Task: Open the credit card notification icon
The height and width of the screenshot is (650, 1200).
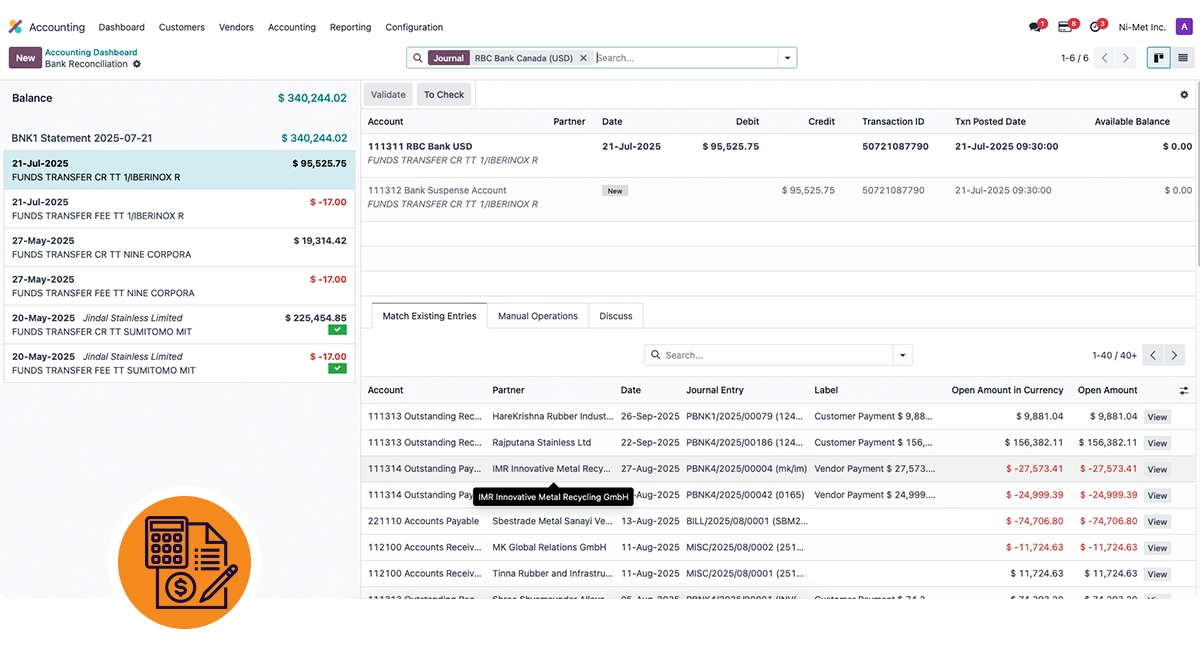Action: 1066,27
